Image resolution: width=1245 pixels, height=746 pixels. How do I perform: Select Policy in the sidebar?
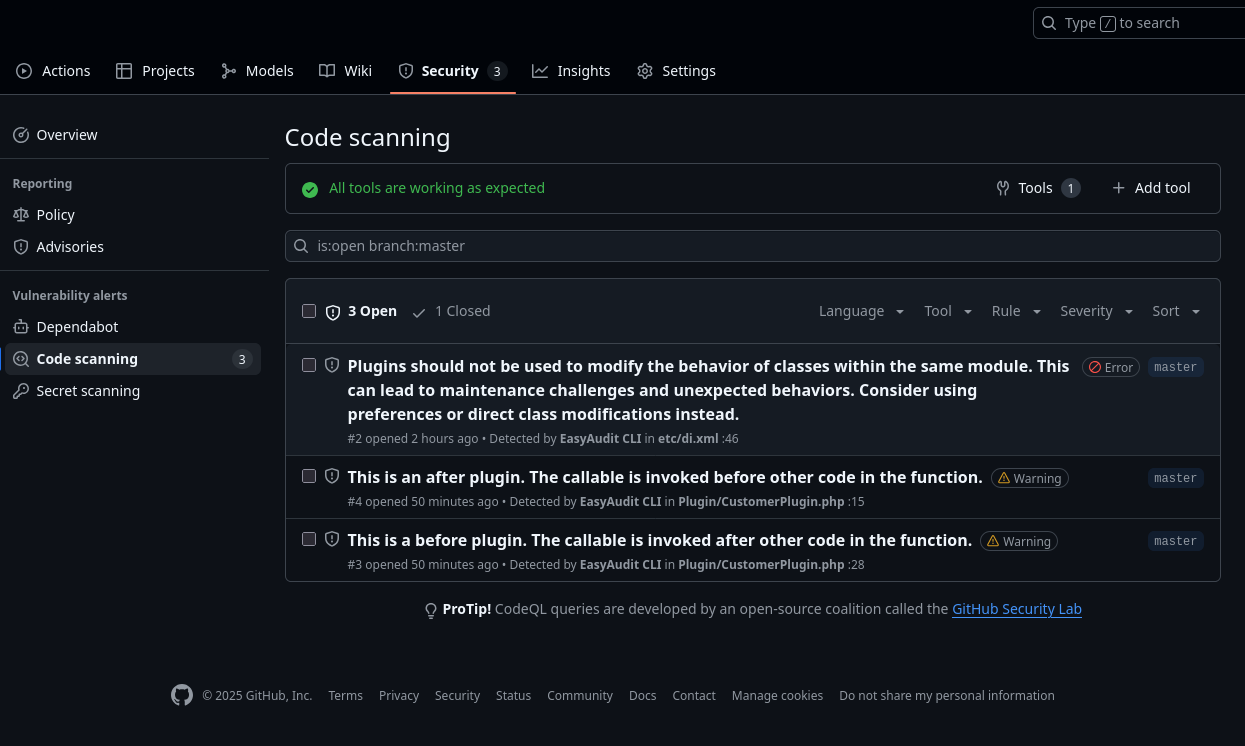click(134, 215)
